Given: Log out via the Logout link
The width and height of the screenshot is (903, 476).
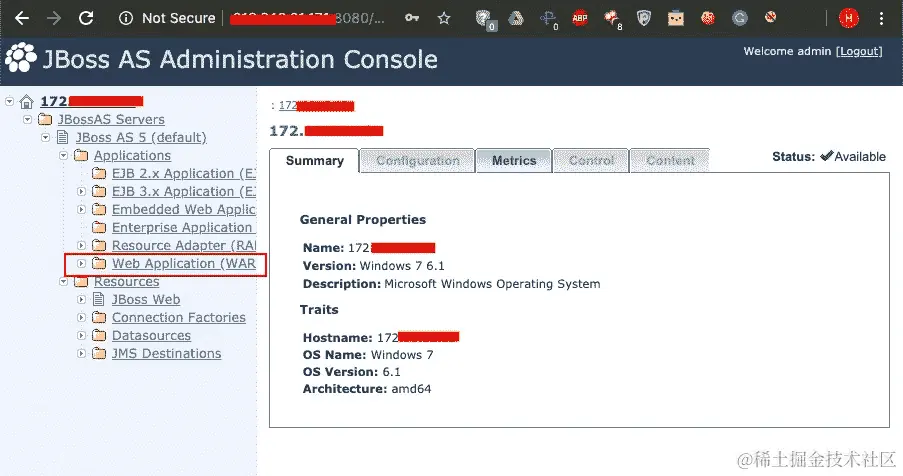Looking at the screenshot, I should click(x=859, y=51).
